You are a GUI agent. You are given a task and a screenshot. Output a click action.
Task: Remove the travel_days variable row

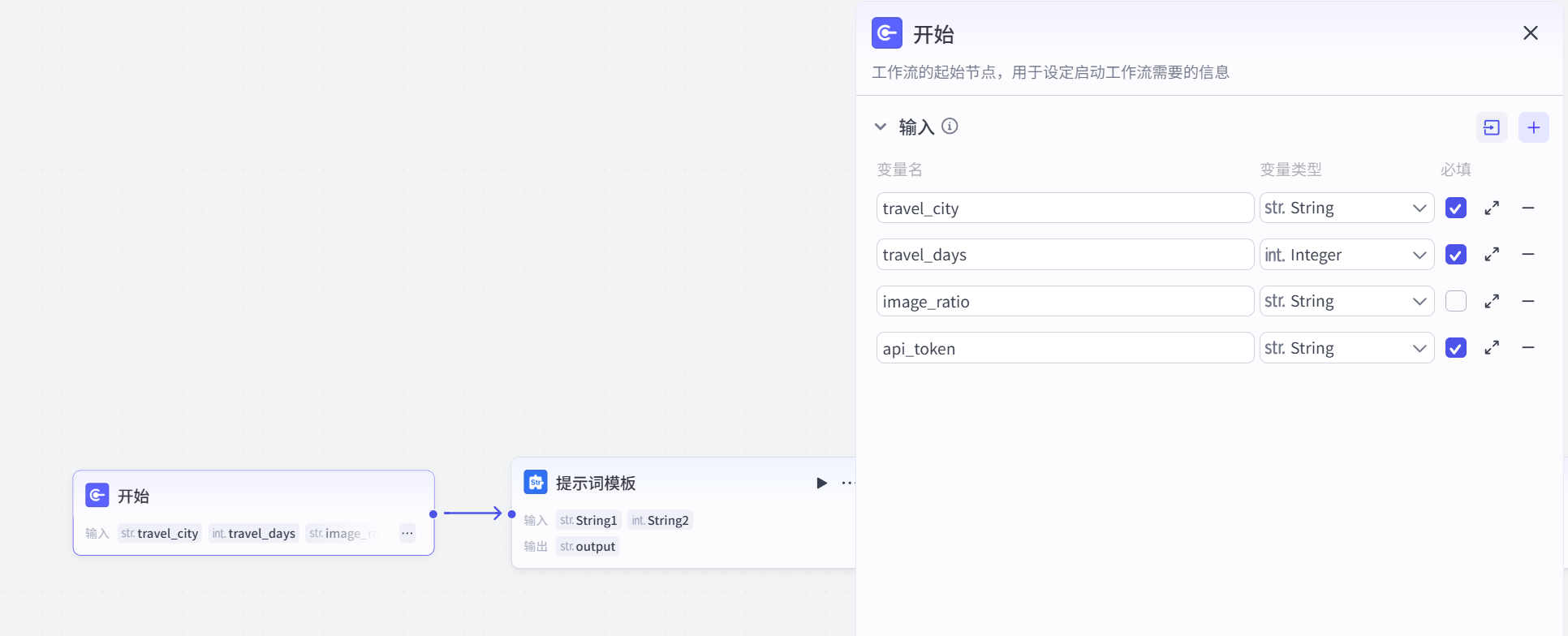coord(1528,255)
